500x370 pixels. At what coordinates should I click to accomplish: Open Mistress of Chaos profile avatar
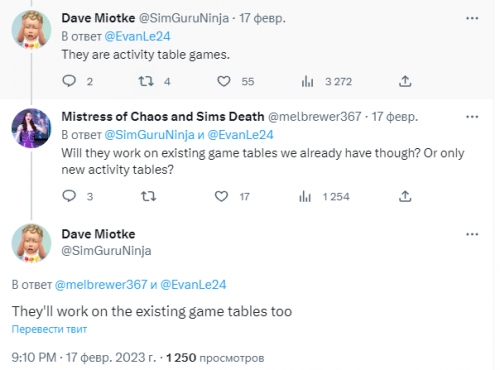[31, 128]
